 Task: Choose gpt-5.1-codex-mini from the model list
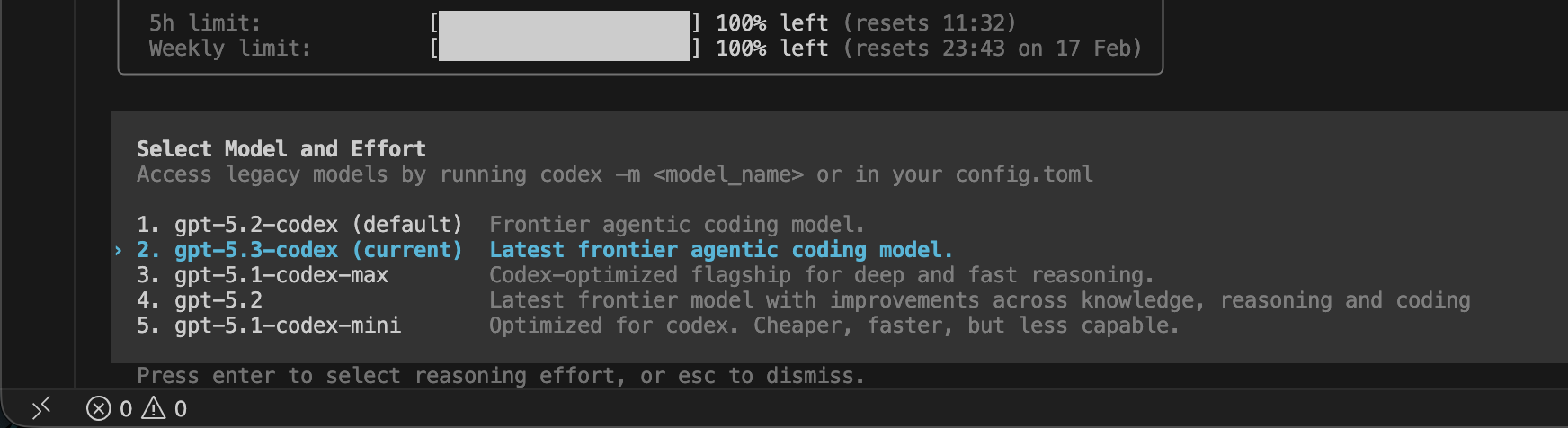(x=287, y=325)
